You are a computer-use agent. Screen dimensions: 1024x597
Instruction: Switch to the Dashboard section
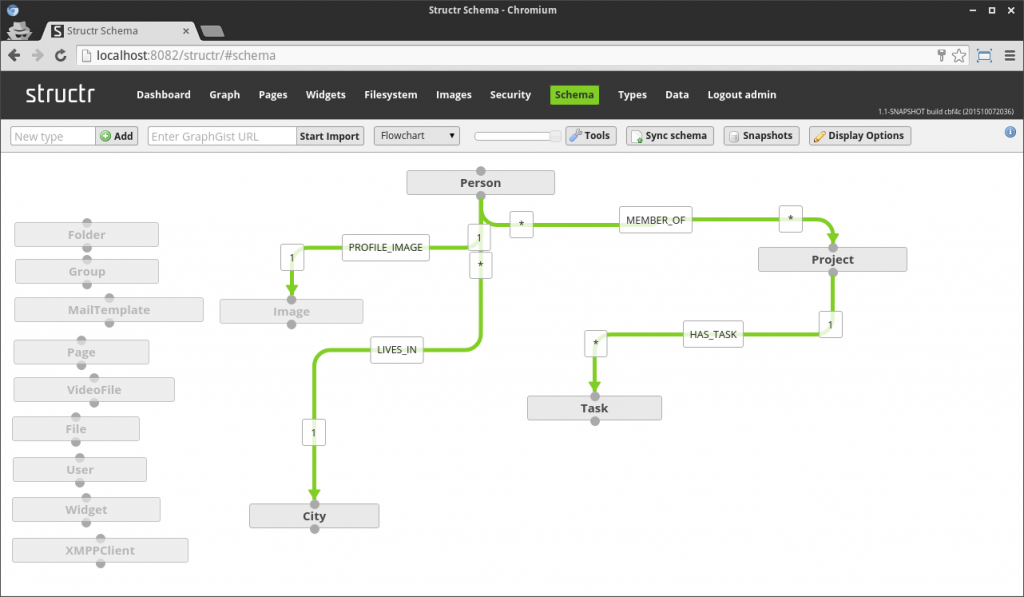click(x=163, y=95)
